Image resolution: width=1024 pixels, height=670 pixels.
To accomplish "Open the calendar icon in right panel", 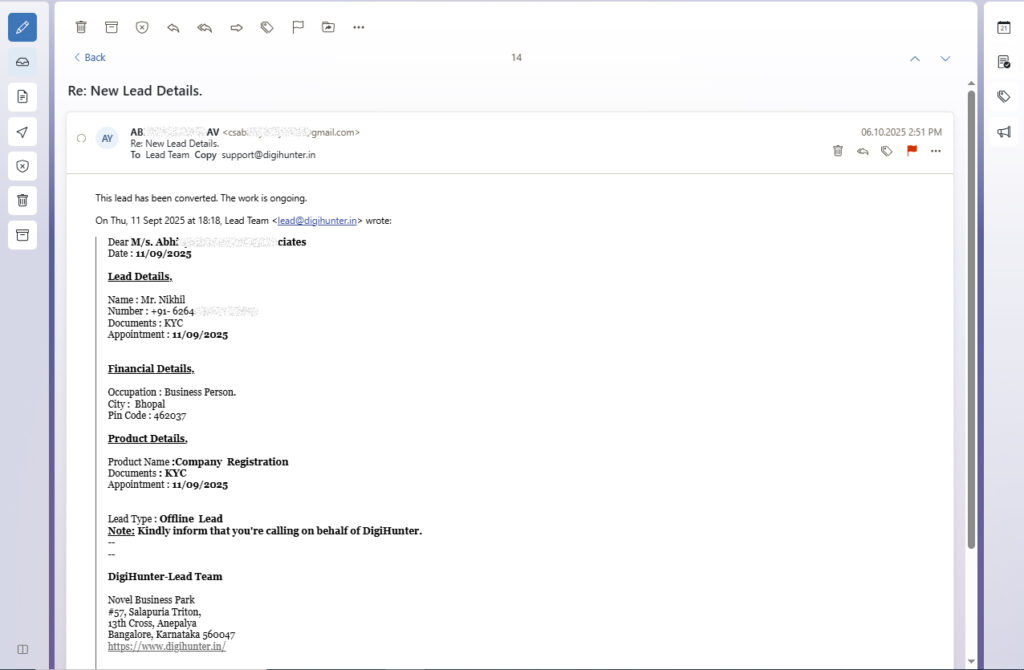I will (x=1003, y=27).
